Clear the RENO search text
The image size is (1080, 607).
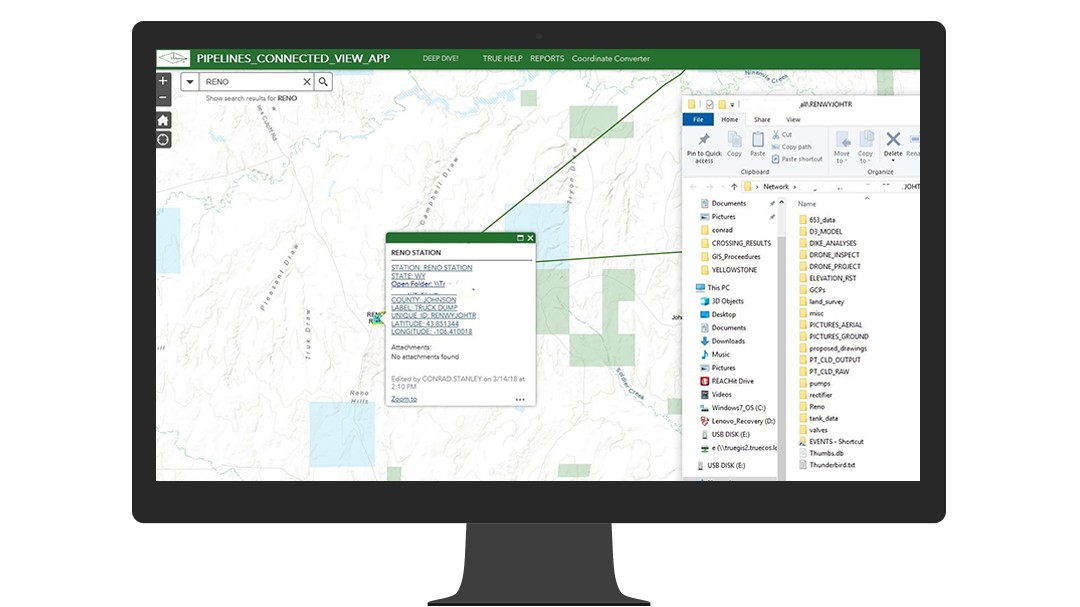pyautogui.click(x=307, y=82)
